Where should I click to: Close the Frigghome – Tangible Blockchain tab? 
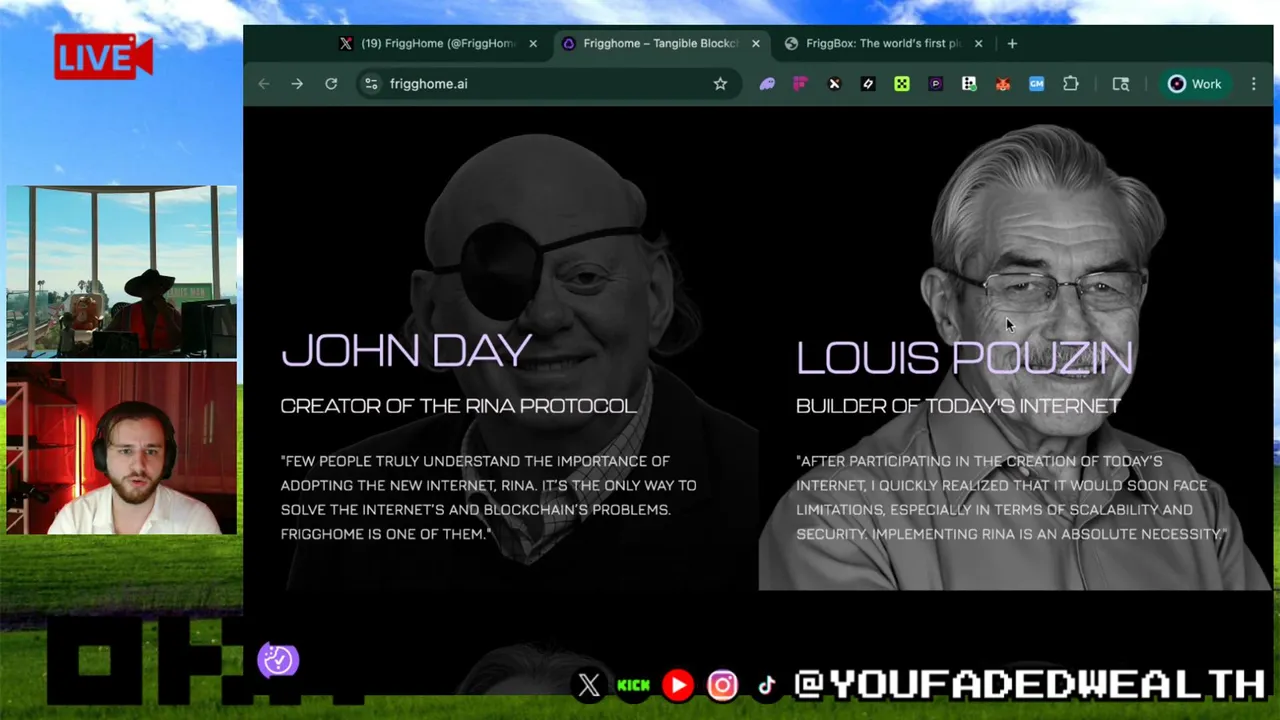click(x=756, y=43)
